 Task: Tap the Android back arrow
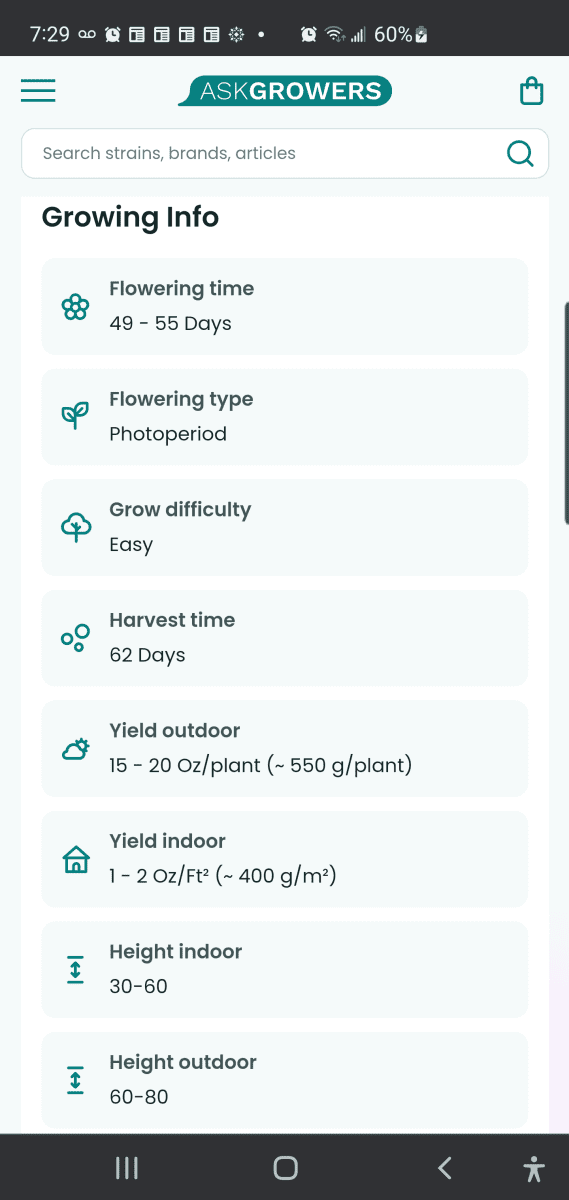[x=445, y=1167]
